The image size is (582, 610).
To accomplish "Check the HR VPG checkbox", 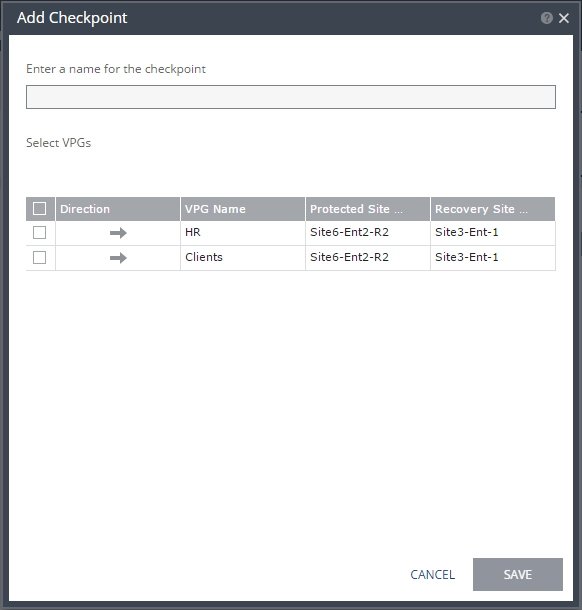I will point(40,233).
